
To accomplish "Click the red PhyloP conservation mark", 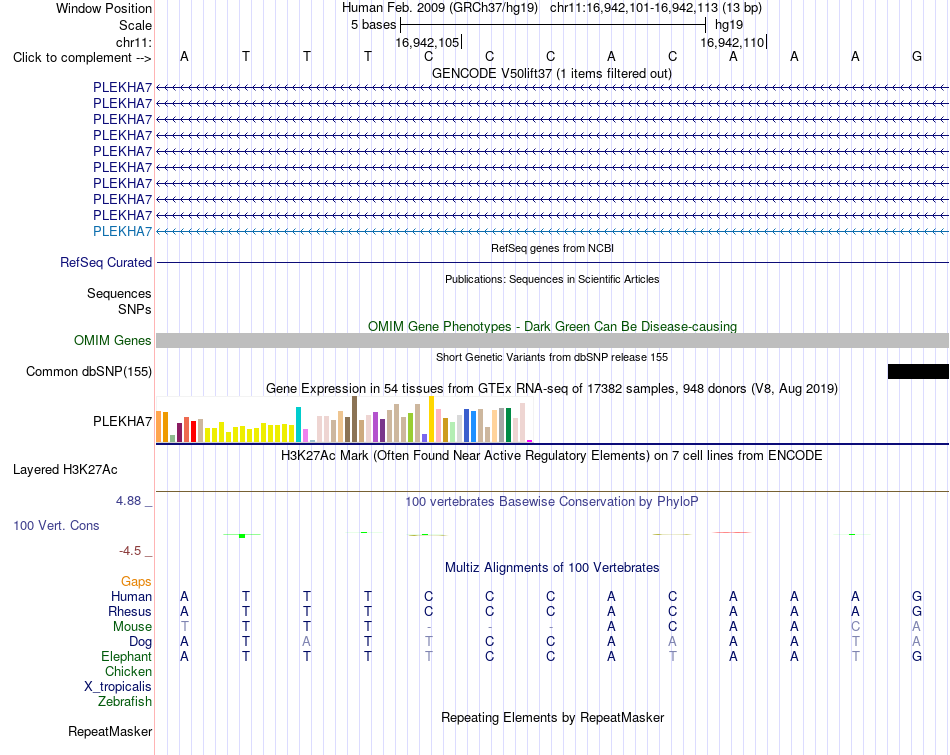I will [x=732, y=533].
